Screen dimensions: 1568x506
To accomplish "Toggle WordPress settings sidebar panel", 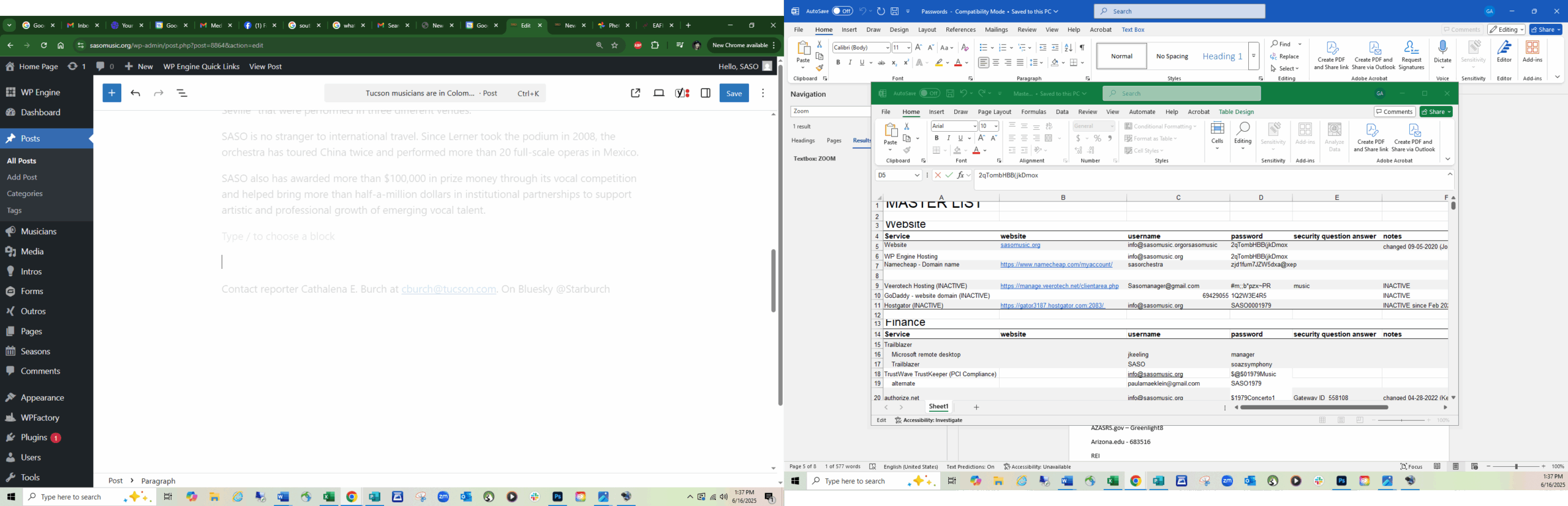I will [706, 93].
